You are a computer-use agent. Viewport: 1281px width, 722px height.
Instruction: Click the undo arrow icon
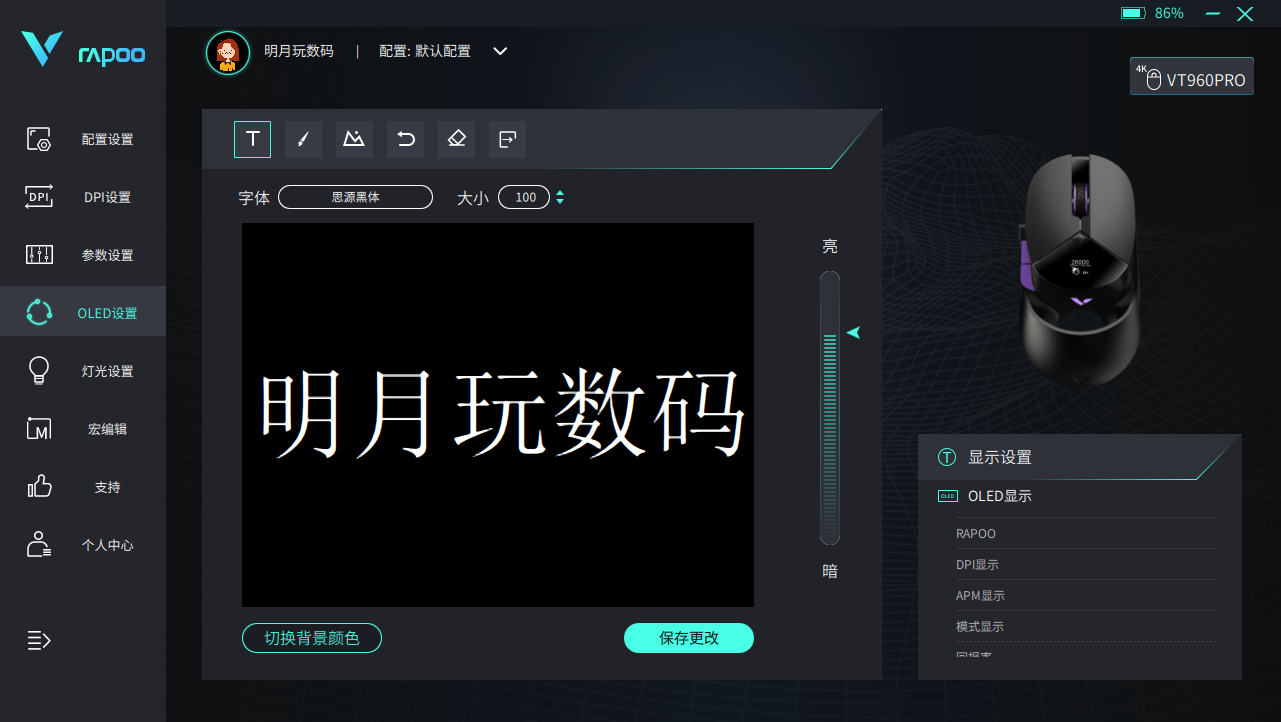pyautogui.click(x=405, y=139)
